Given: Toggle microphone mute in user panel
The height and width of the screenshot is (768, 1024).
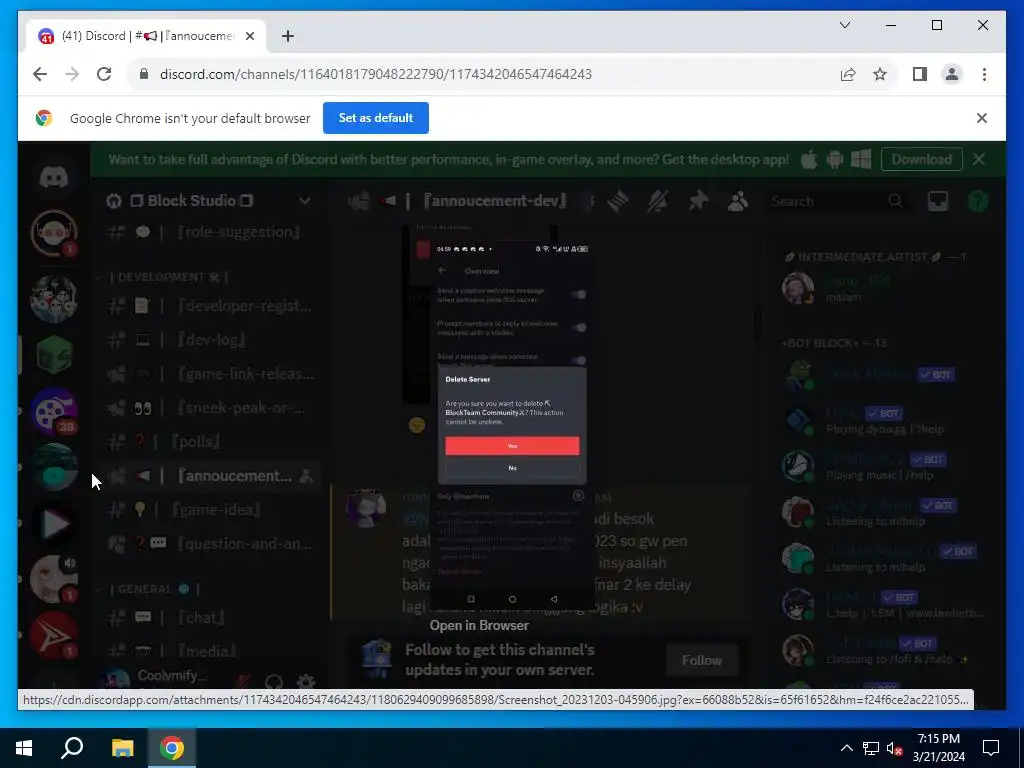Looking at the screenshot, I should coord(244,682).
